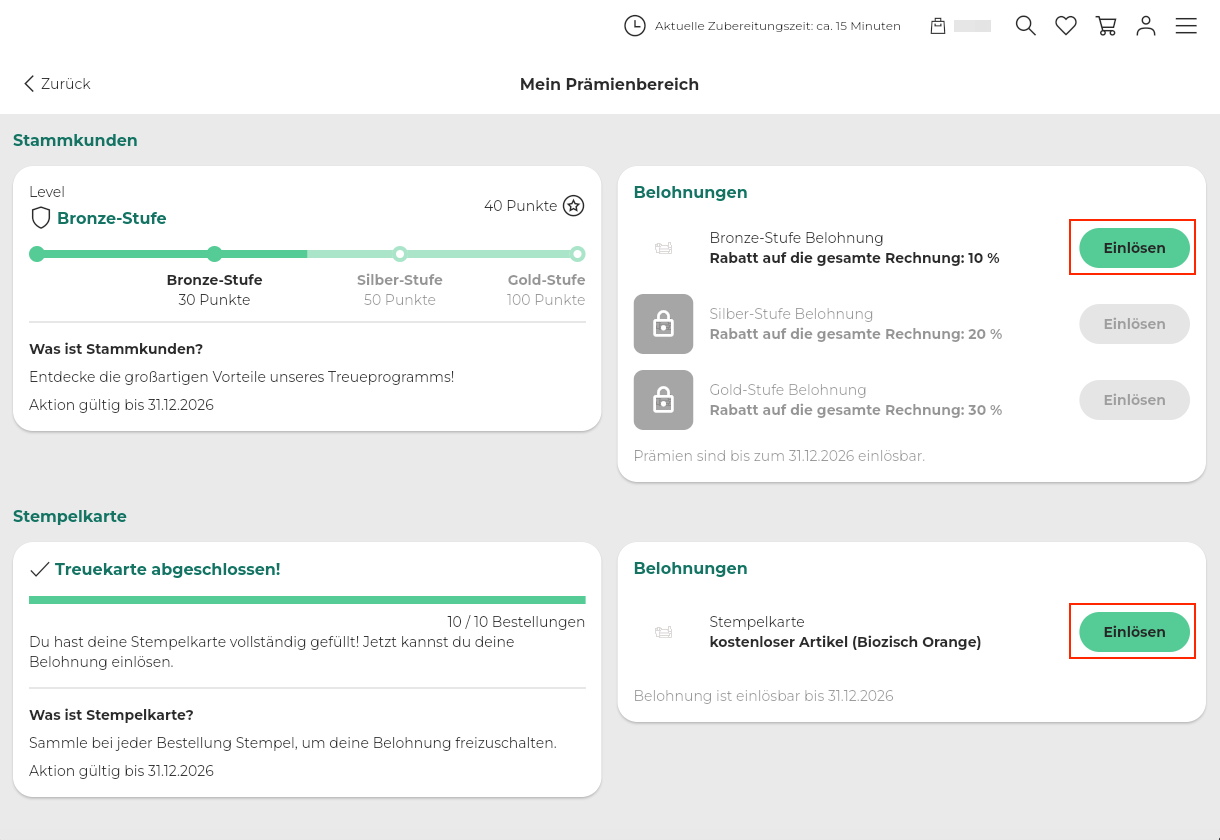
Task: Click the Treuekarte abgeschlossen checkmark icon
Action: [40, 569]
